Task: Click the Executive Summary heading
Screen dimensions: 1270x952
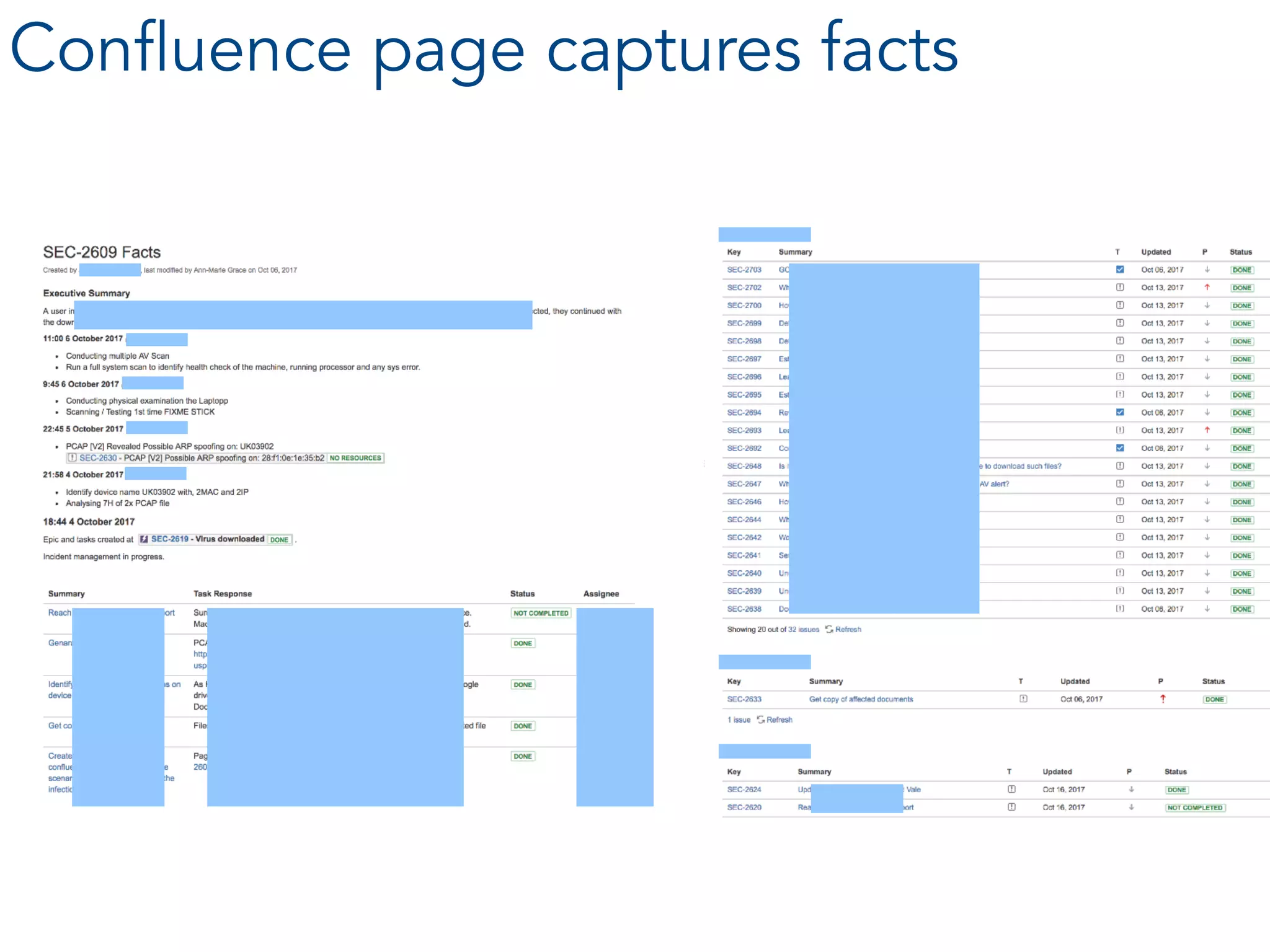Action: pos(86,293)
